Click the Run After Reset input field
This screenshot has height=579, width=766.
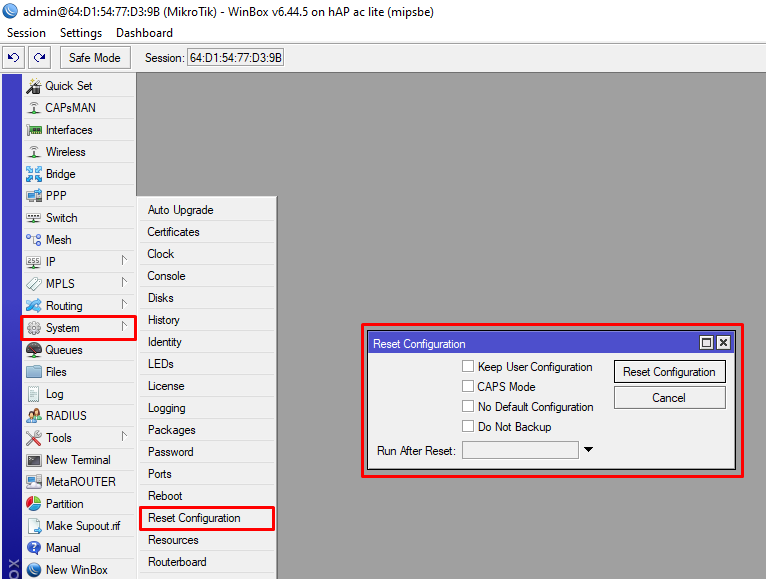[x=520, y=450]
